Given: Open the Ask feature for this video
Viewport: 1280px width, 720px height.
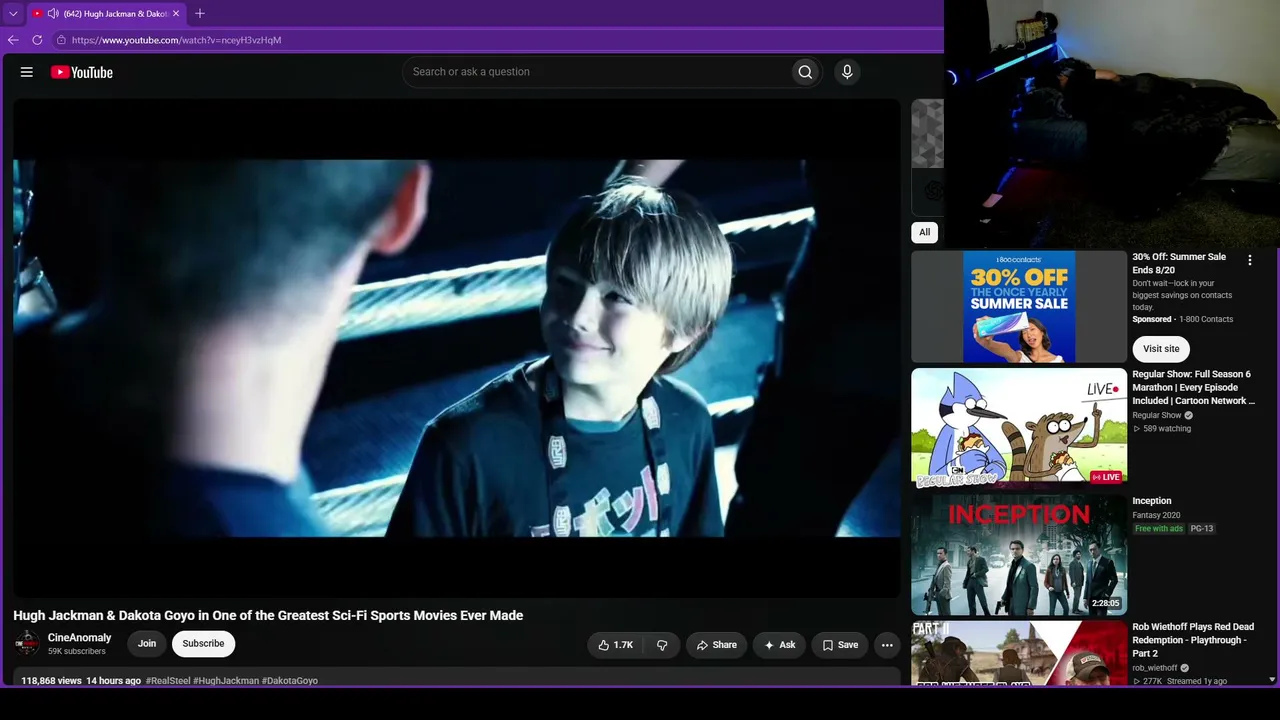Looking at the screenshot, I should point(779,645).
